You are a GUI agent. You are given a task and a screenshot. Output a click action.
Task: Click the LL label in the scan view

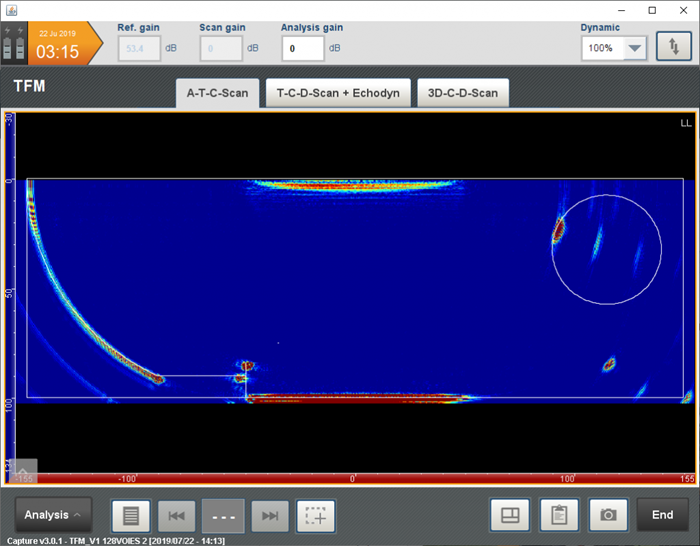pyautogui.click(x=686, y=123)
